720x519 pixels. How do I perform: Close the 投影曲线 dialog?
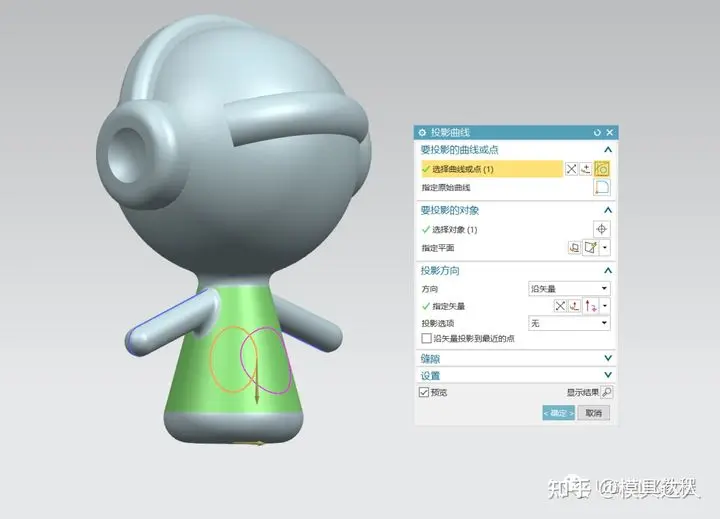click(610, 133)
